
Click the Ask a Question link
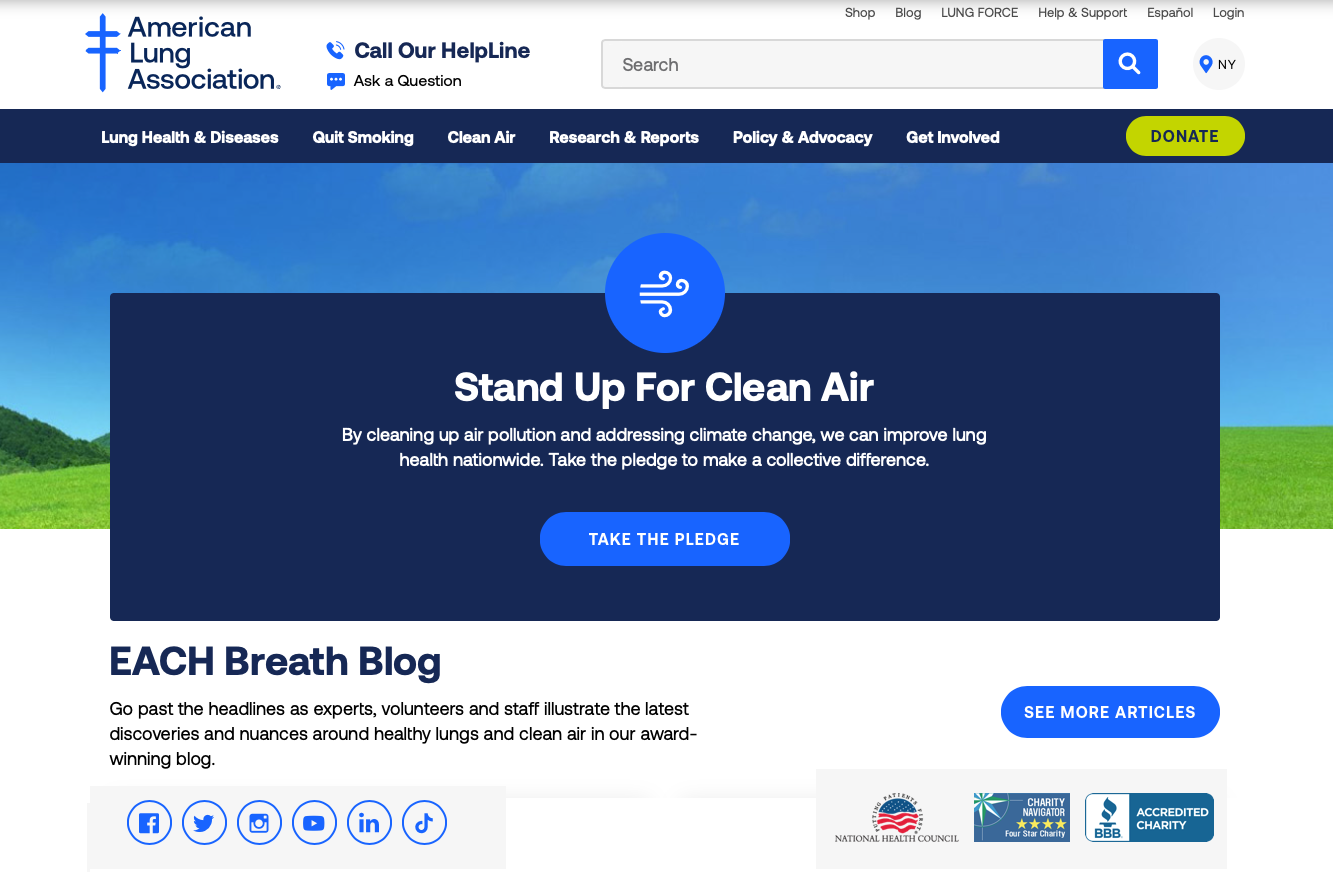tap(408, 81)
